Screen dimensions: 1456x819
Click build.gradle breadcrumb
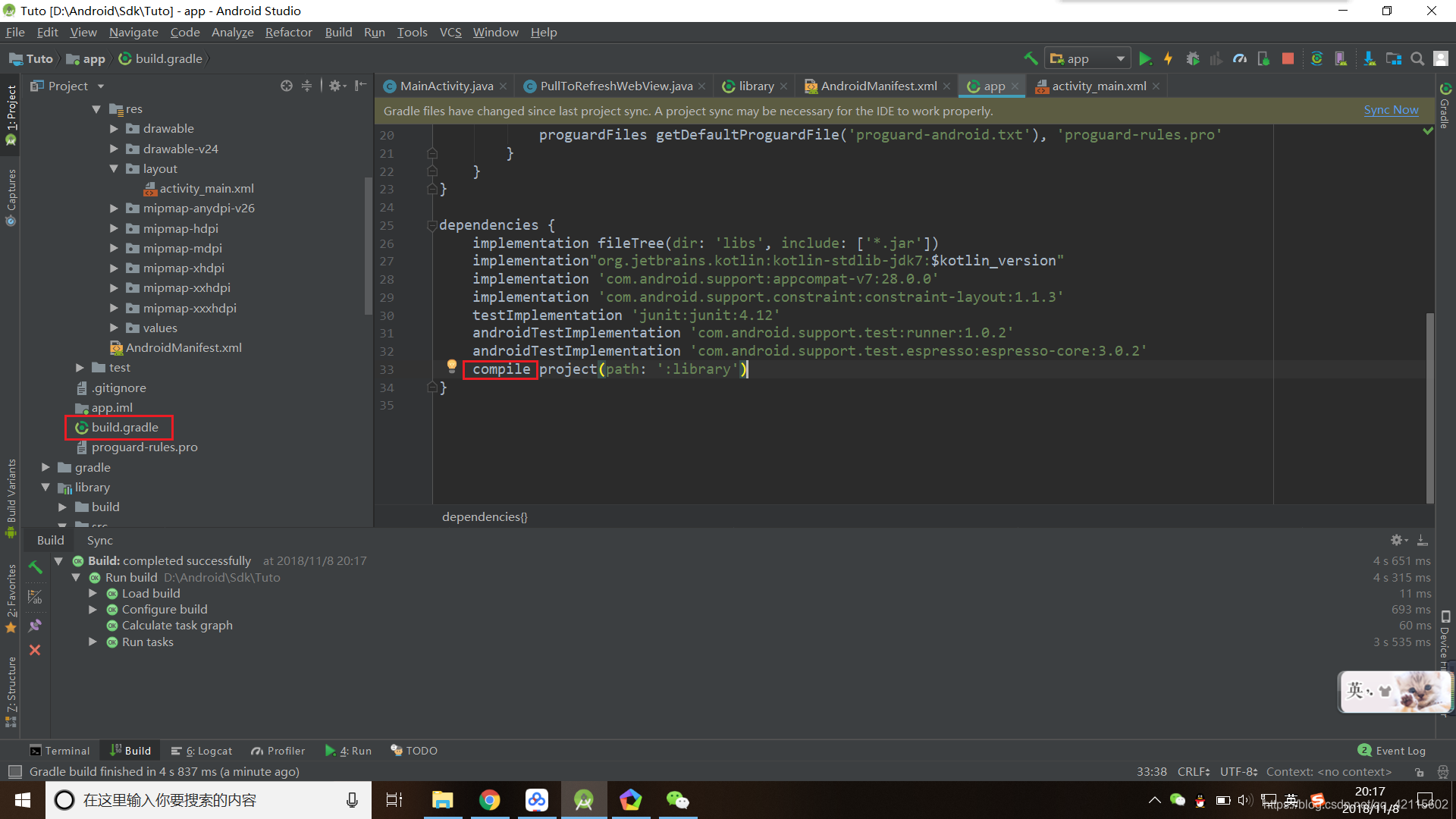click(161, 58)
